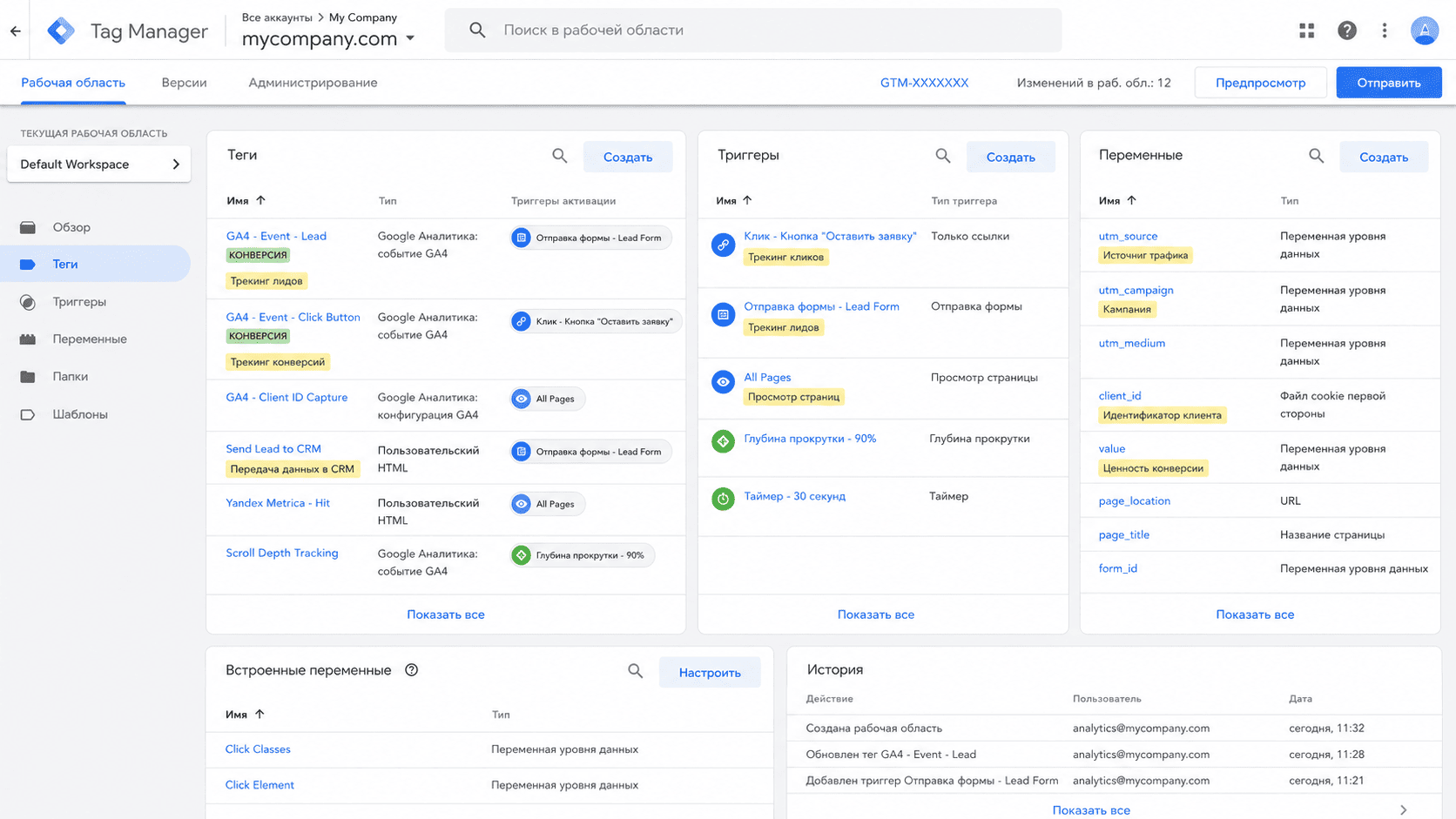Click the Отправить button

tap(1389, 83)
